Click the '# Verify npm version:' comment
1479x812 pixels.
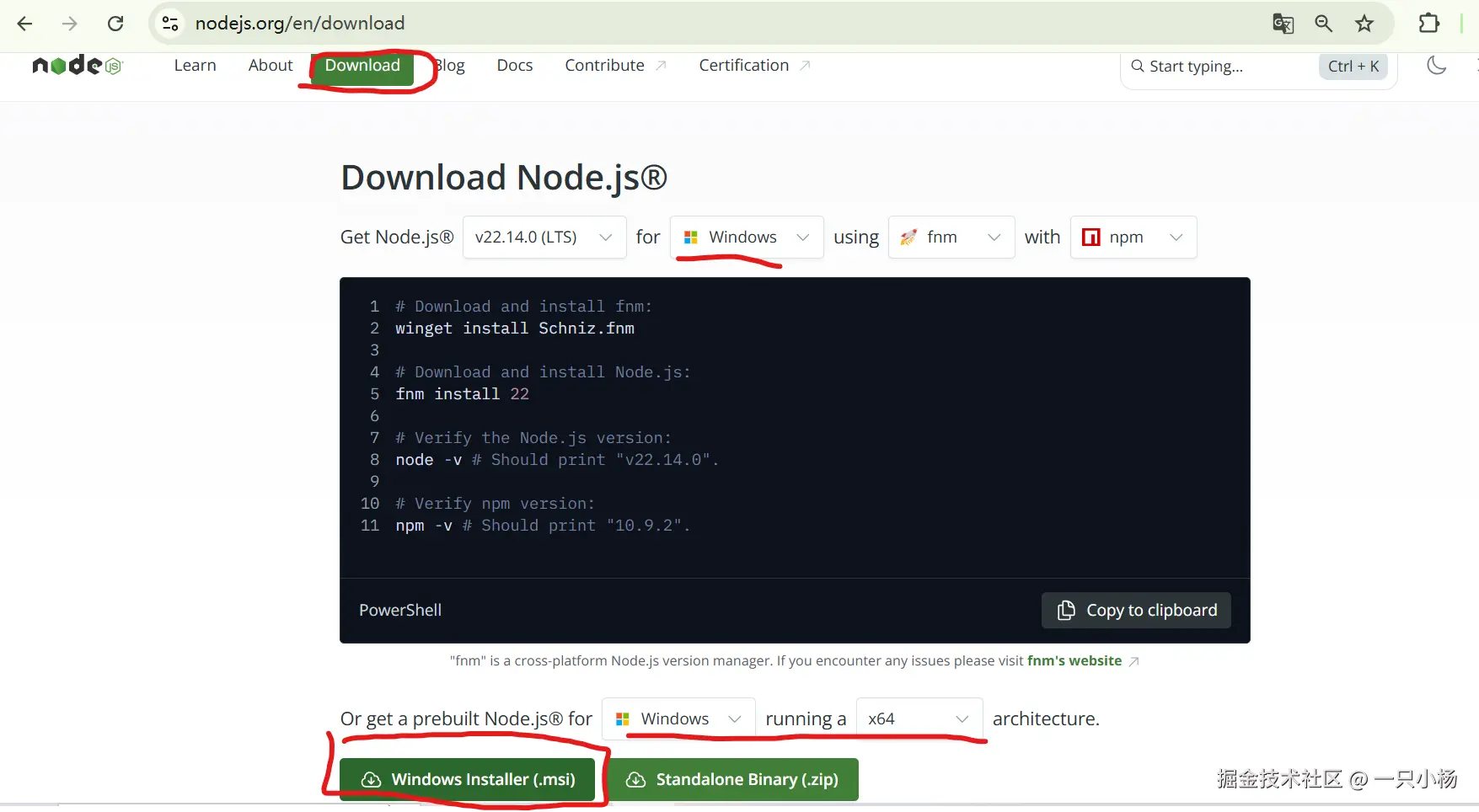[495, 504]
